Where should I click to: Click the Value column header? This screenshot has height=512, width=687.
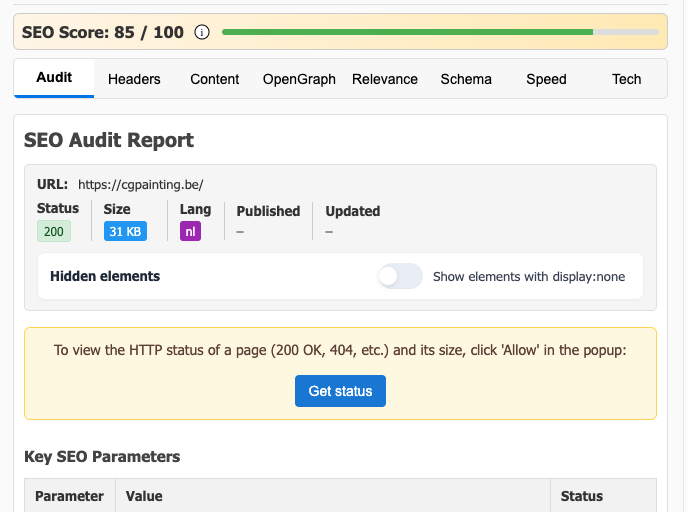point(144,496)
